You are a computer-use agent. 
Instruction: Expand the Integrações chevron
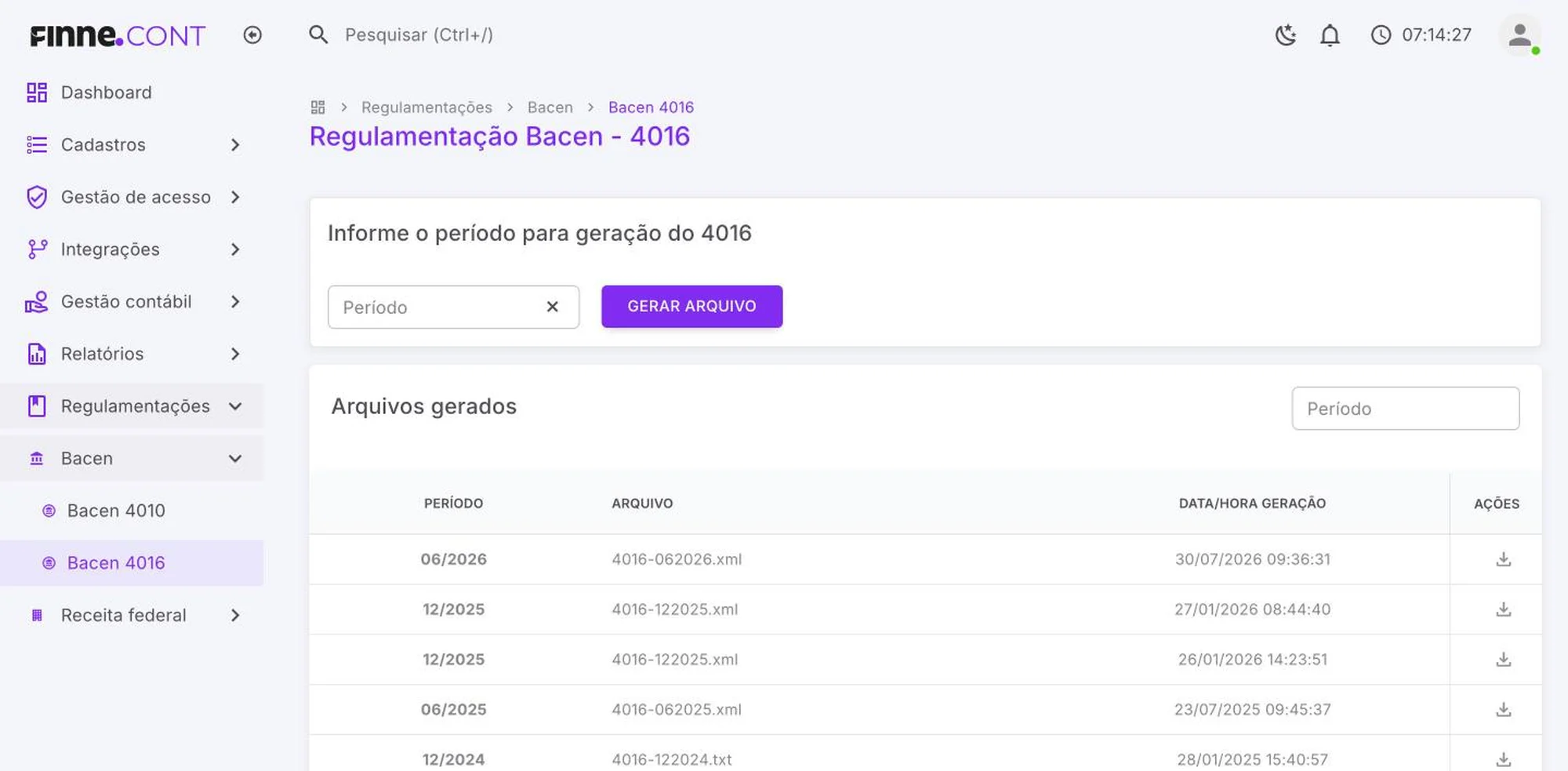235,249
